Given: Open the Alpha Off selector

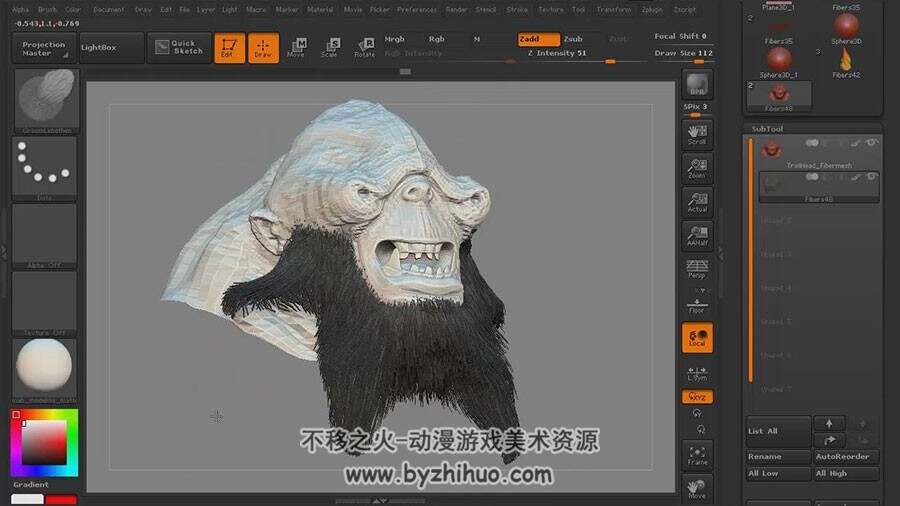Looking at the screenshot, I should pos(44,236).
